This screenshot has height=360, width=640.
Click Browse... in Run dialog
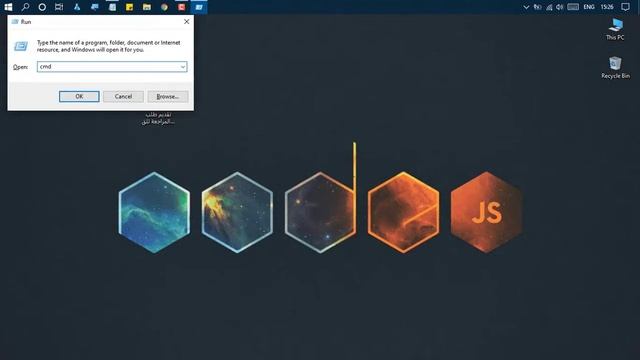click(x=168, y=96)
